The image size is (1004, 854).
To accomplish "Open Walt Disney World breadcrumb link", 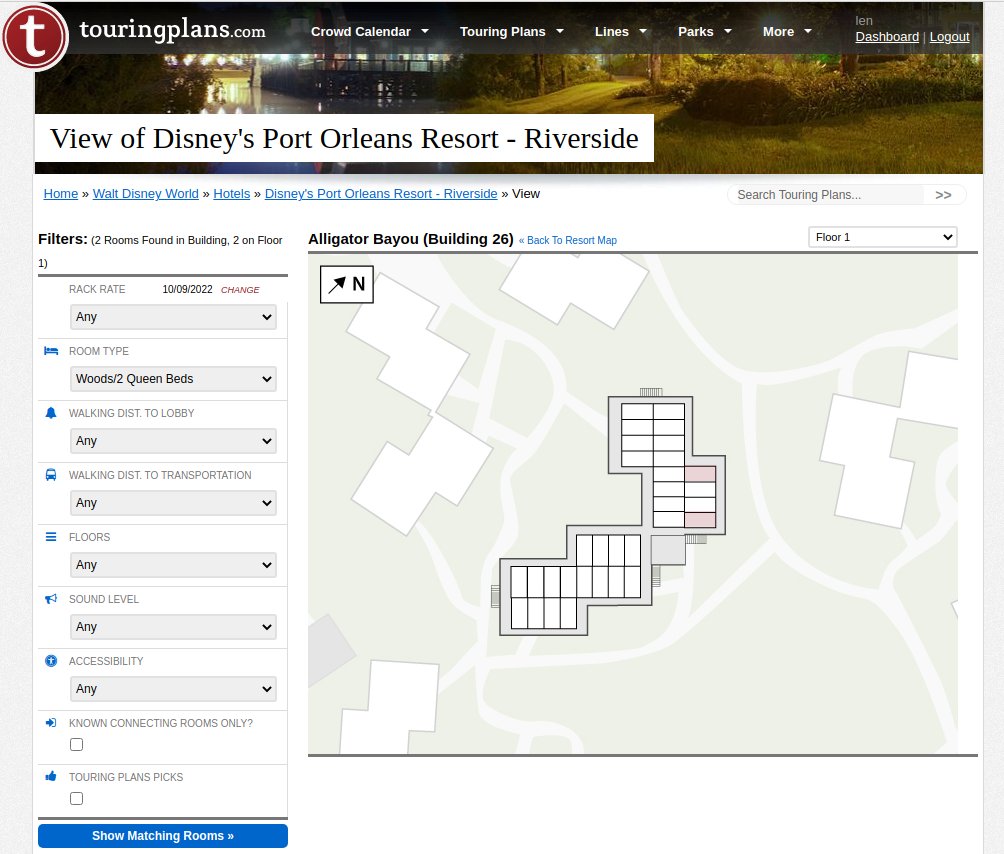I will (145, 193).
